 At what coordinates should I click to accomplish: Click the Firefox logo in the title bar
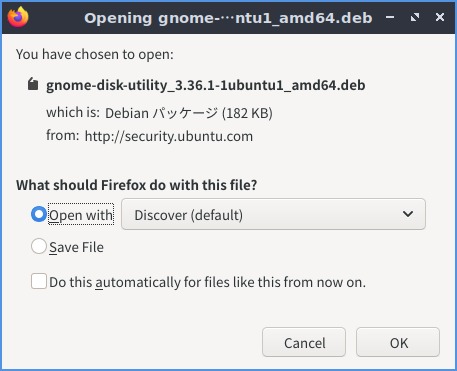point(18,17)
